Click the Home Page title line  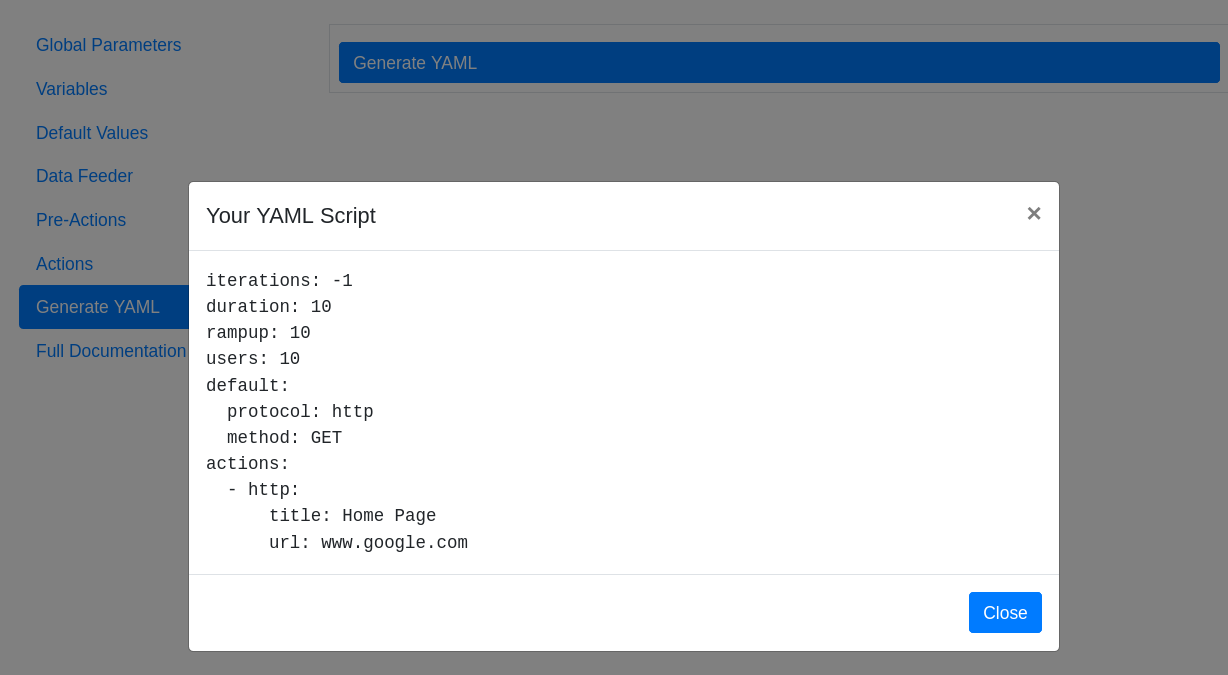[x=352, y=515]
